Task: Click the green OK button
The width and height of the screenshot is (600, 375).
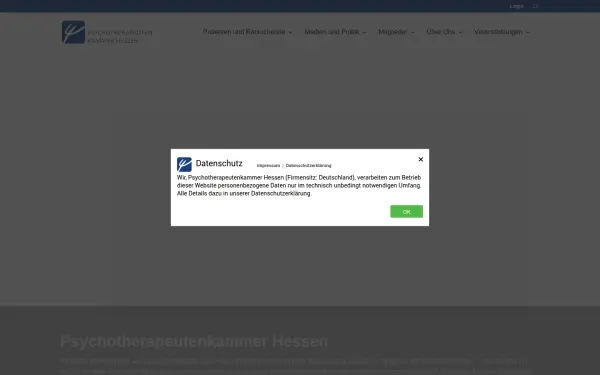Action: click(406, 212)
